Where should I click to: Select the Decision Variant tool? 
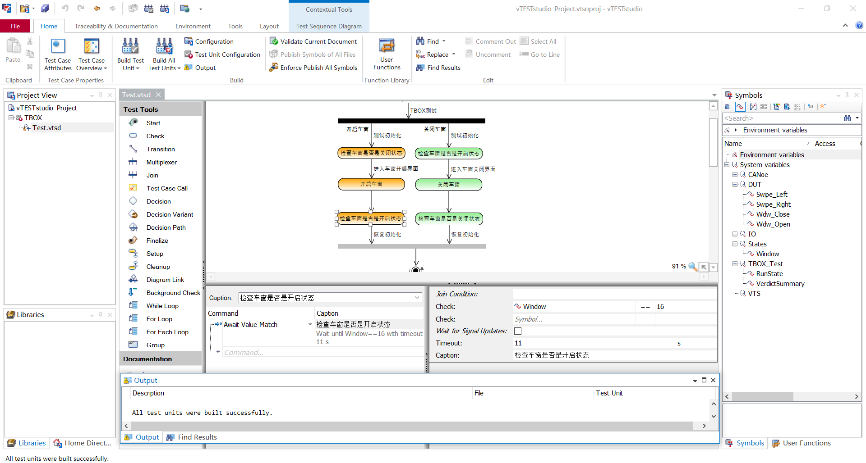click(x=170, y=214)
